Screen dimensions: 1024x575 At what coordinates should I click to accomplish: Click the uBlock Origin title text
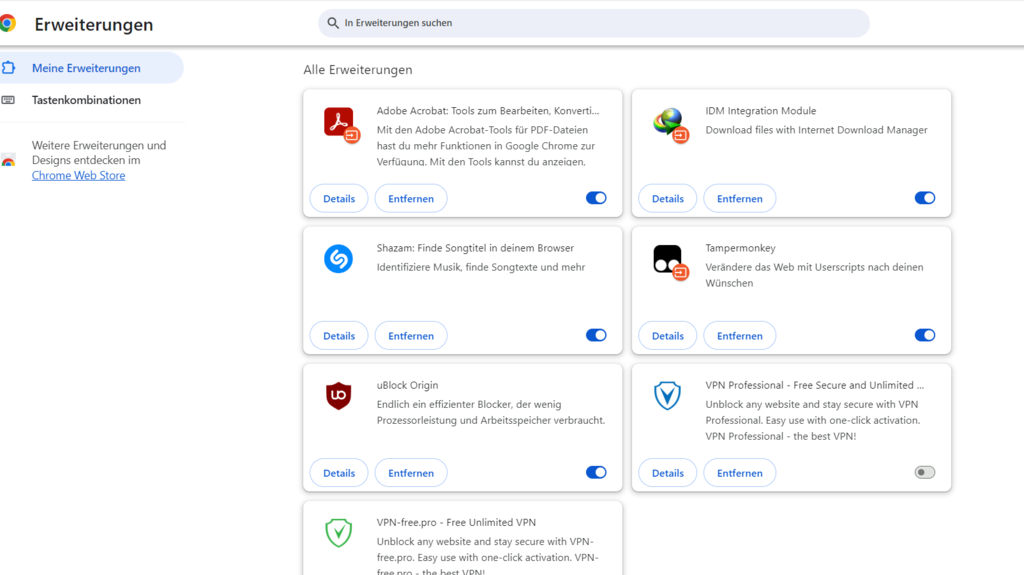click(x=408, y=386)
